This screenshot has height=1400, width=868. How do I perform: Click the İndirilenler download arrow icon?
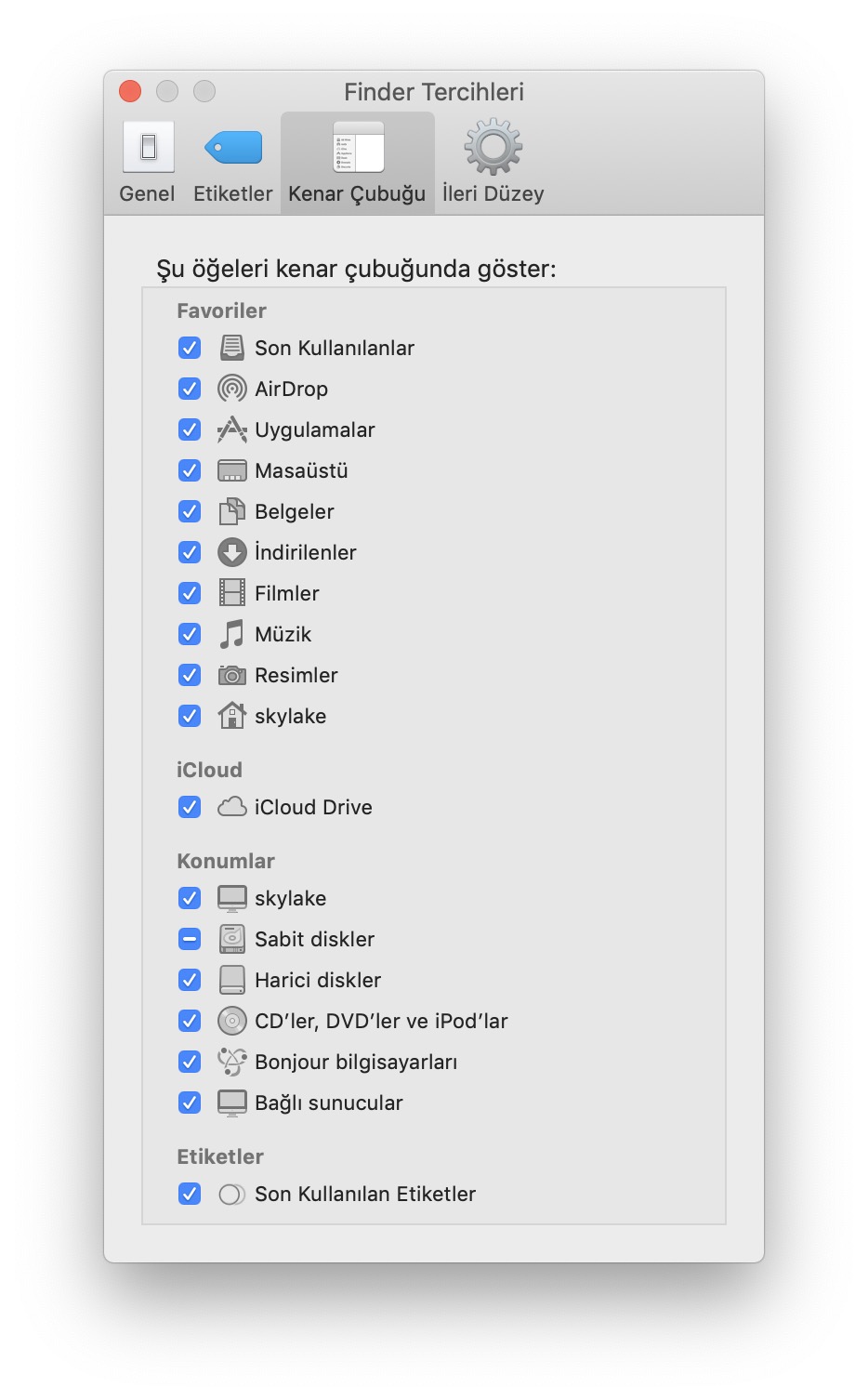(231, 552)
